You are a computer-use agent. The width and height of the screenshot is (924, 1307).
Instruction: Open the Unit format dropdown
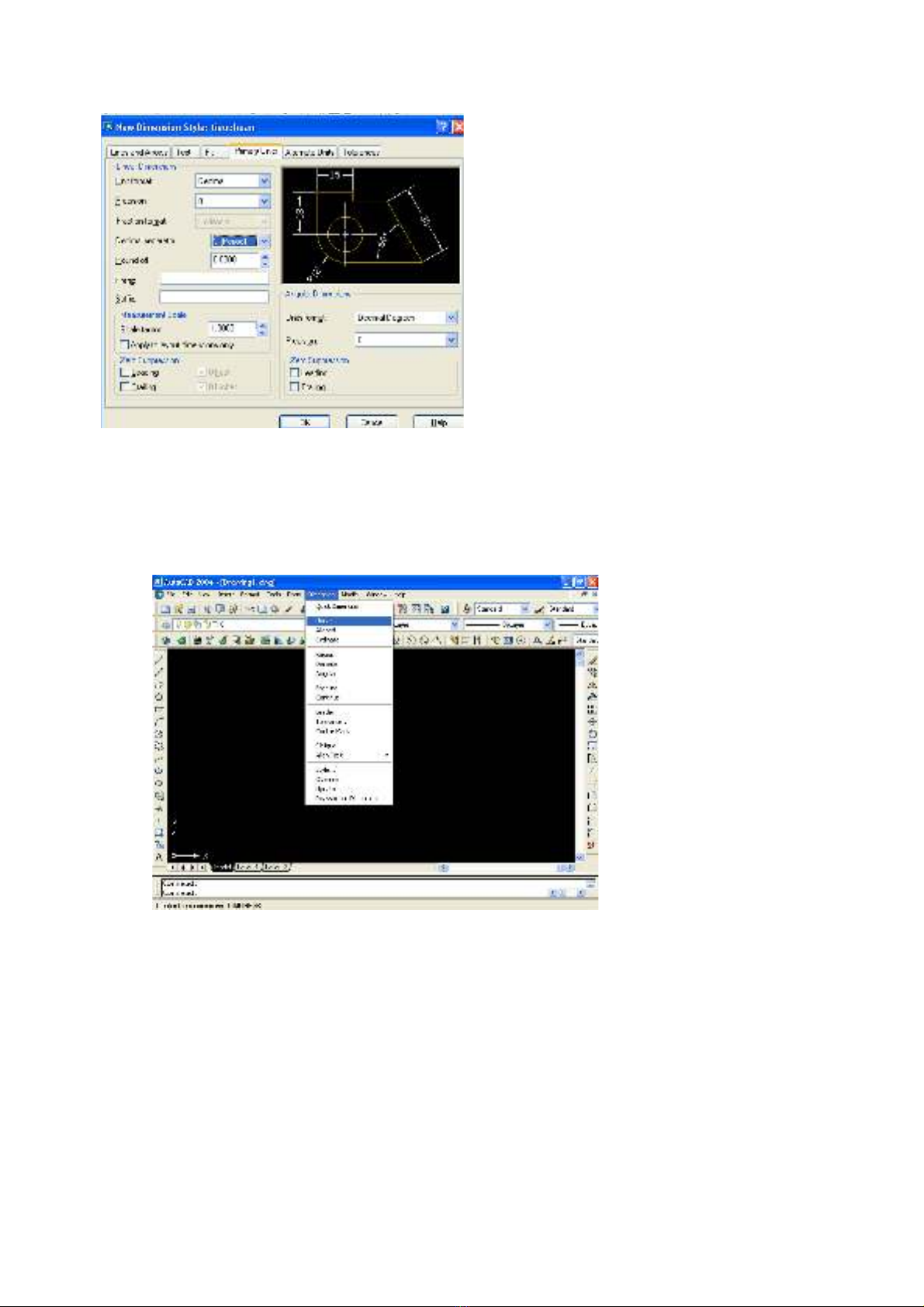[x=264, y=181]
